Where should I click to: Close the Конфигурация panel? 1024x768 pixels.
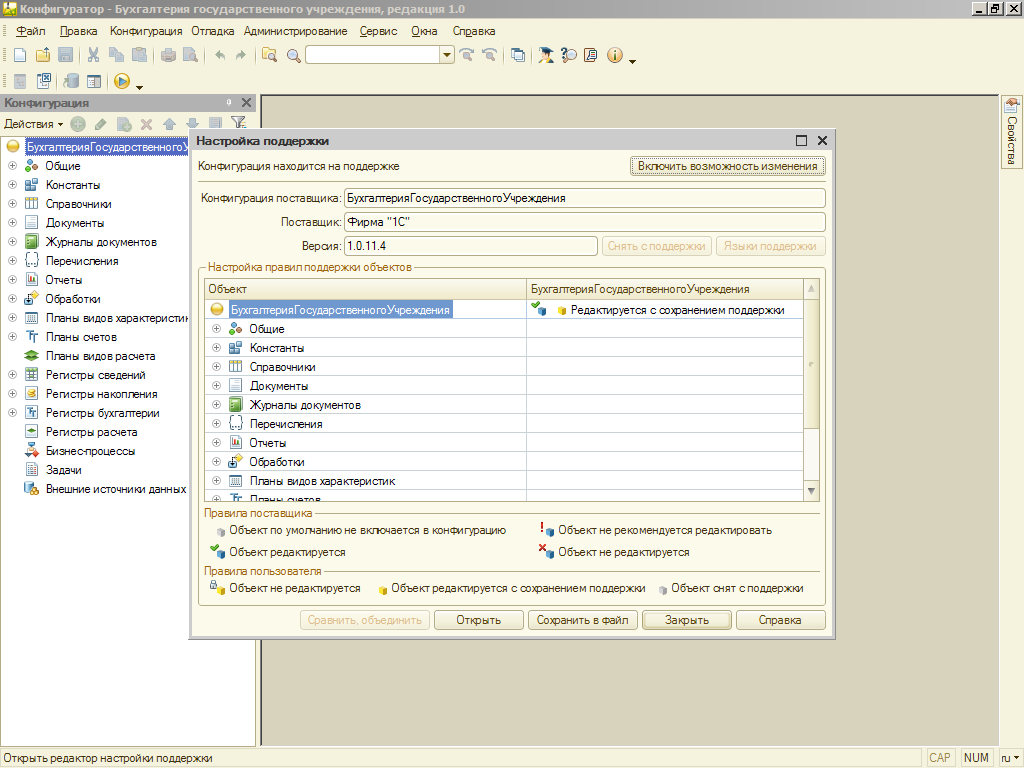[x=246, y=103]
